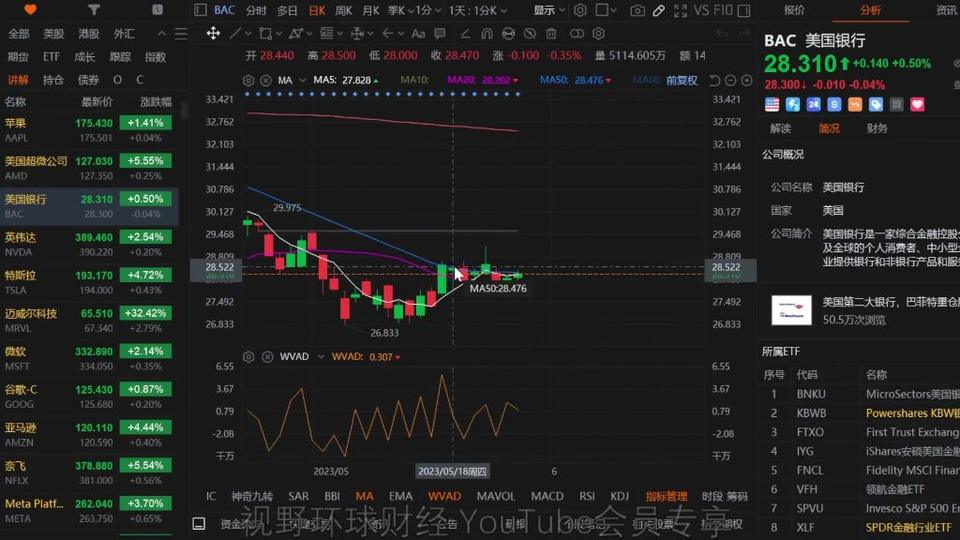Select the angle measurement tool

click(x=465, y=34)
